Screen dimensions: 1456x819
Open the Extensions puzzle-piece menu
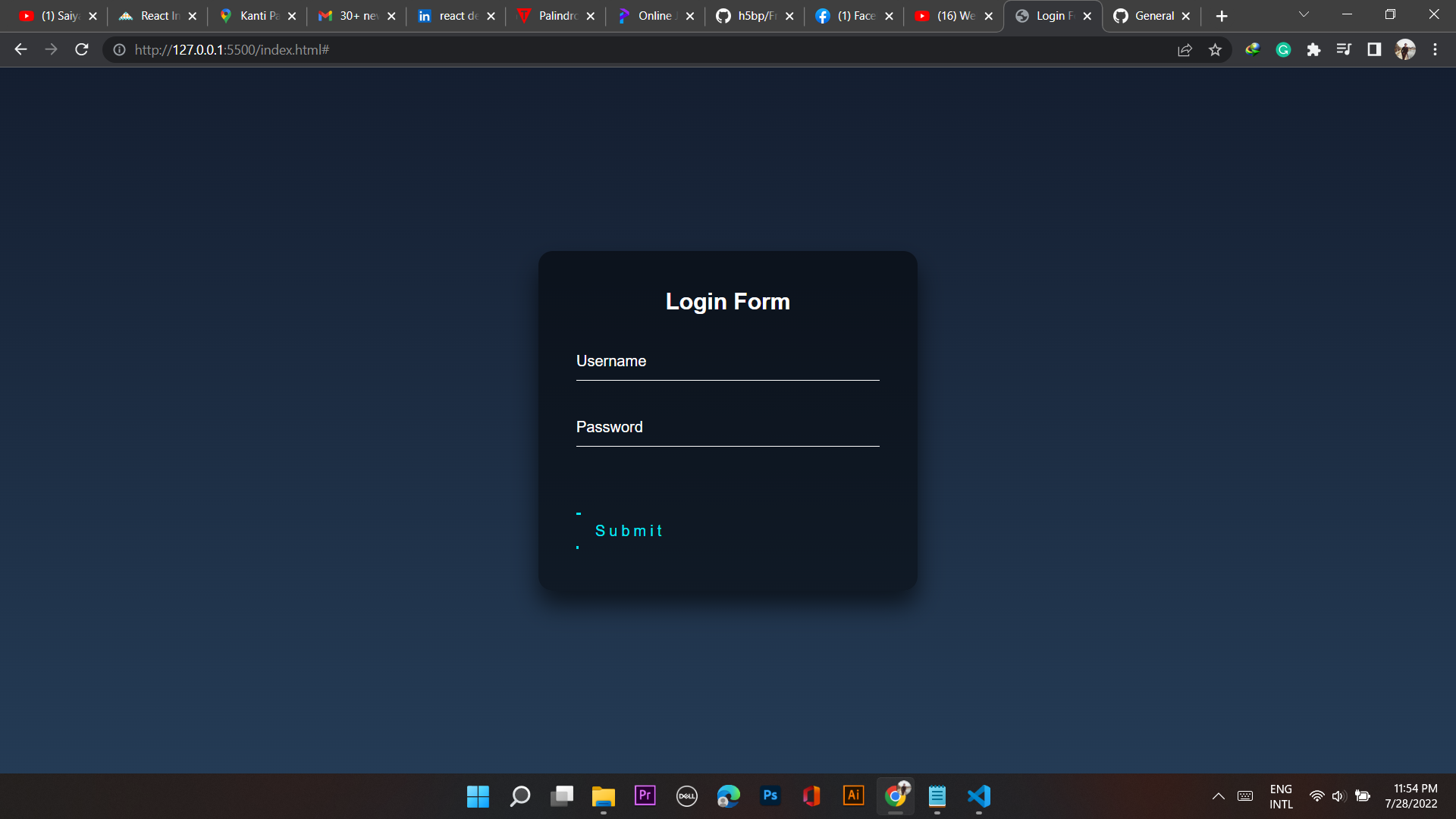[1314, 49]
